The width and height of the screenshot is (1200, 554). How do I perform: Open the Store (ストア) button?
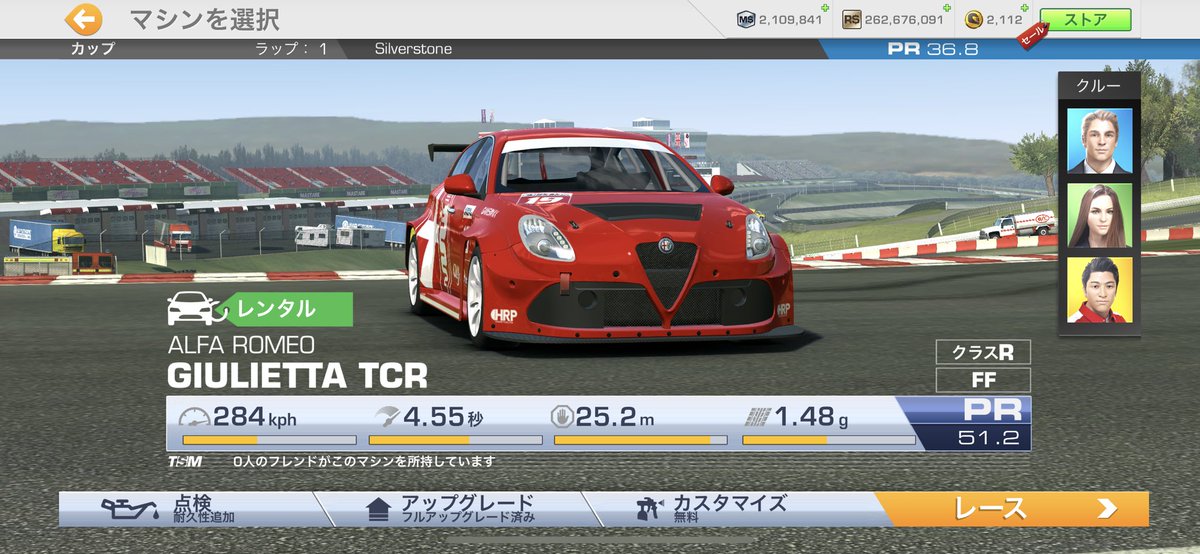tap(1085, 19)
